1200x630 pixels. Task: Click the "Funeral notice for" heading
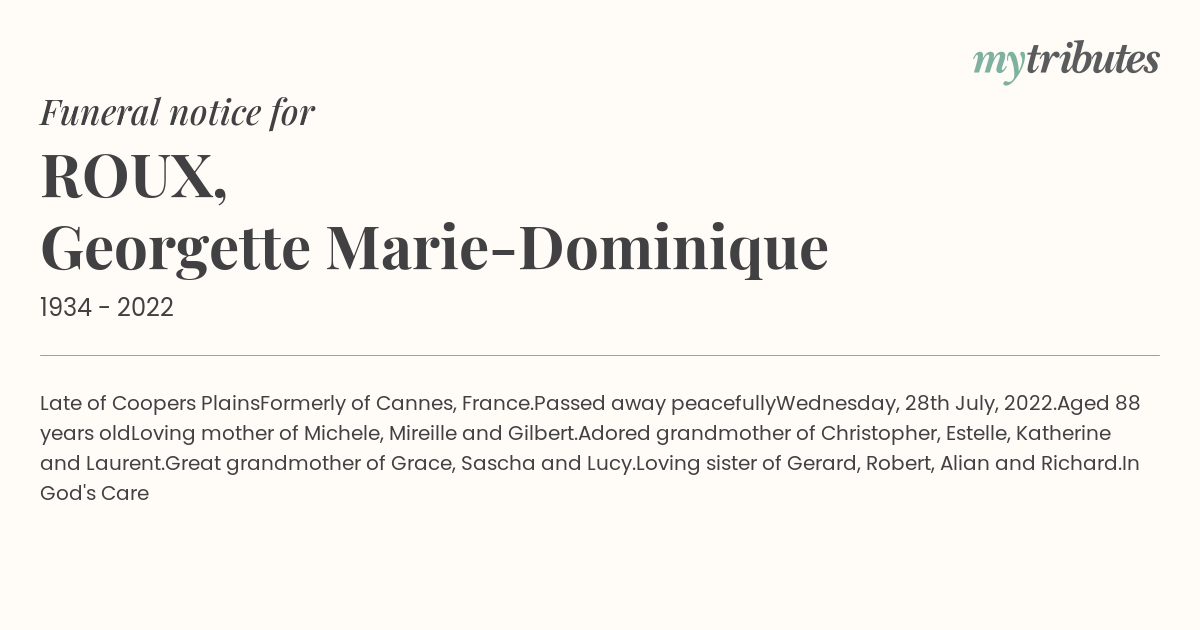(x=178, y=113)
